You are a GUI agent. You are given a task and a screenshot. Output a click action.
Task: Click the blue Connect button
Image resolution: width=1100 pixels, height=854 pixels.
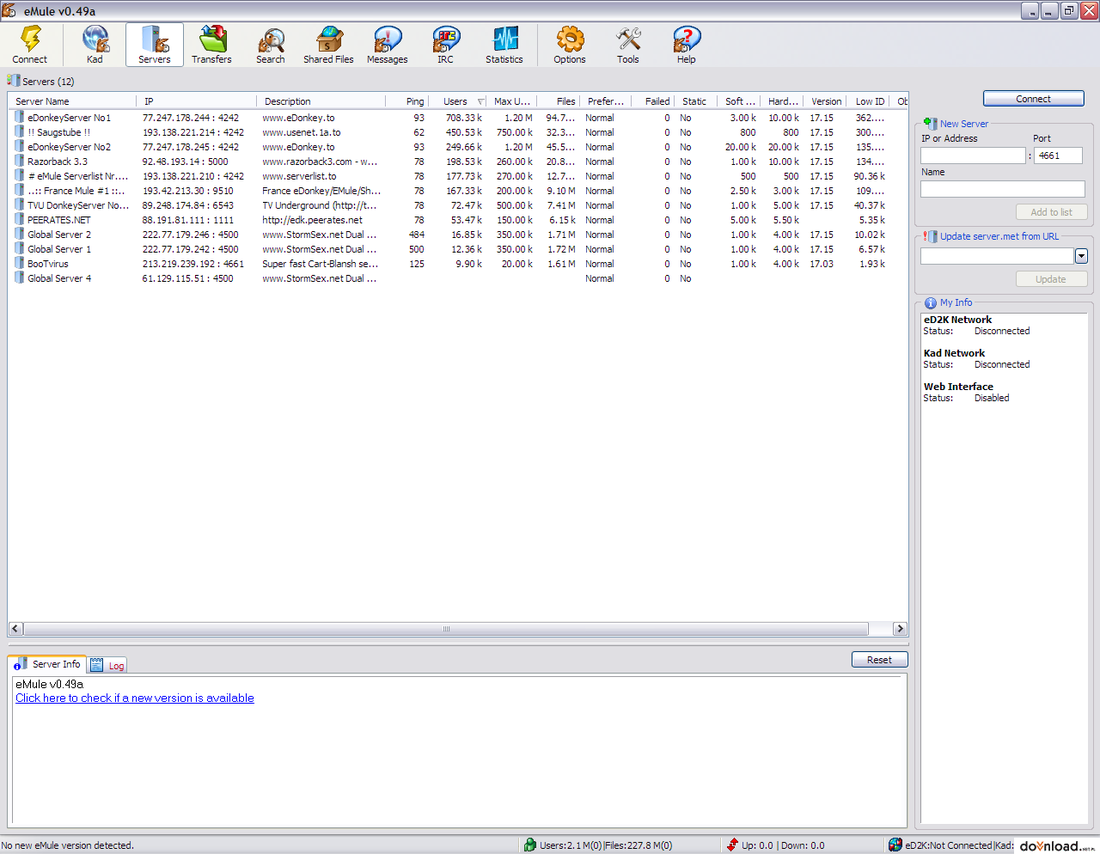1033,99
